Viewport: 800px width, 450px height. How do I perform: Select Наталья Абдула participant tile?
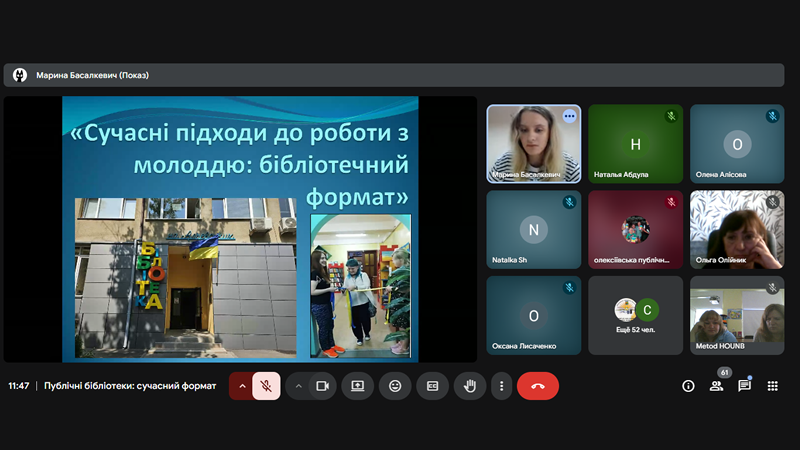[x=635, y=144]
